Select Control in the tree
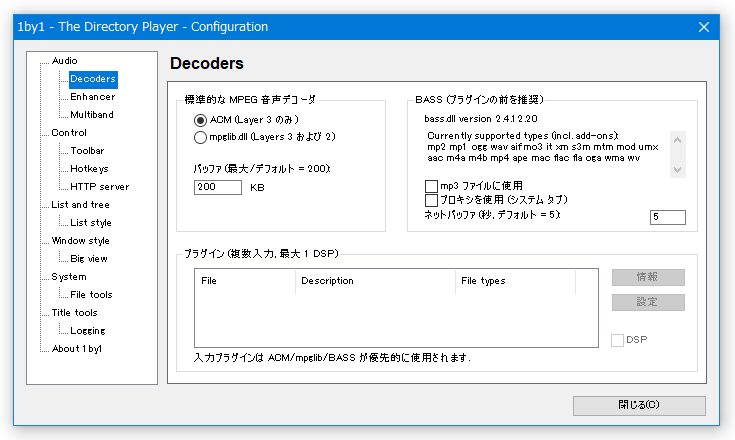735x440 pixels. coord(69,133)
